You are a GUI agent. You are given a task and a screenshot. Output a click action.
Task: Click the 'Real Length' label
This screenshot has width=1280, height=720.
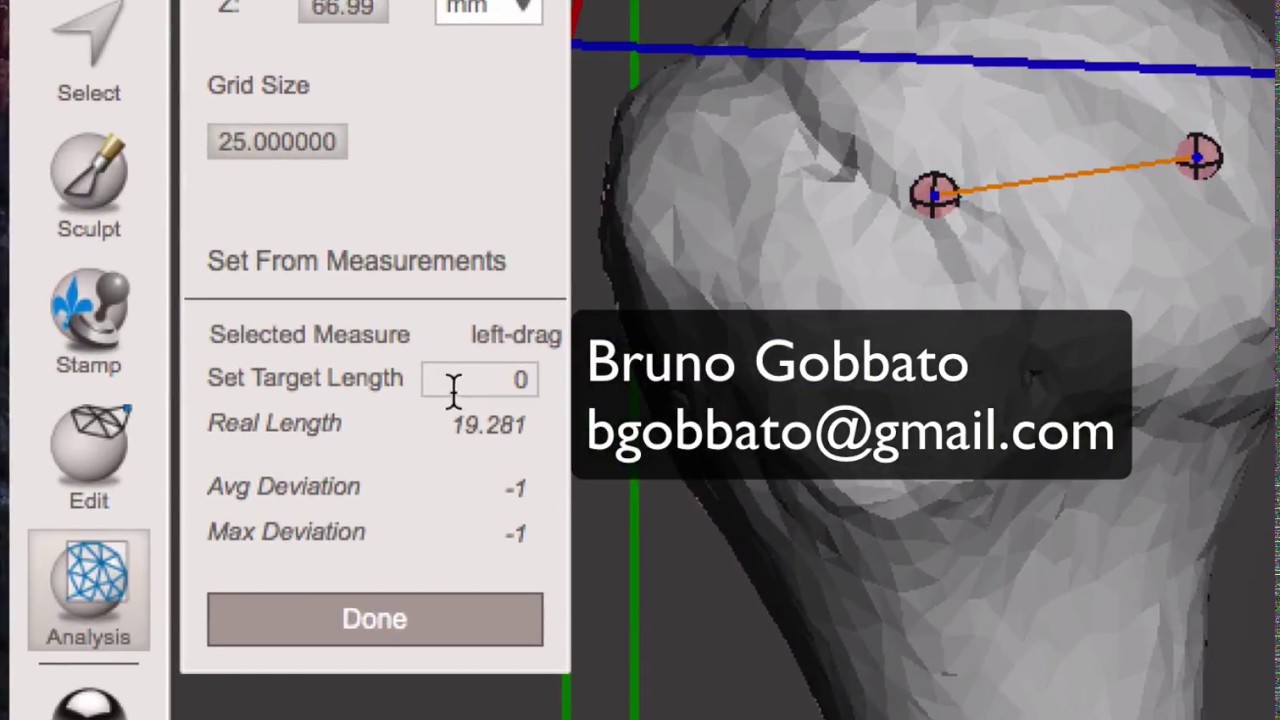pos(275,424)
